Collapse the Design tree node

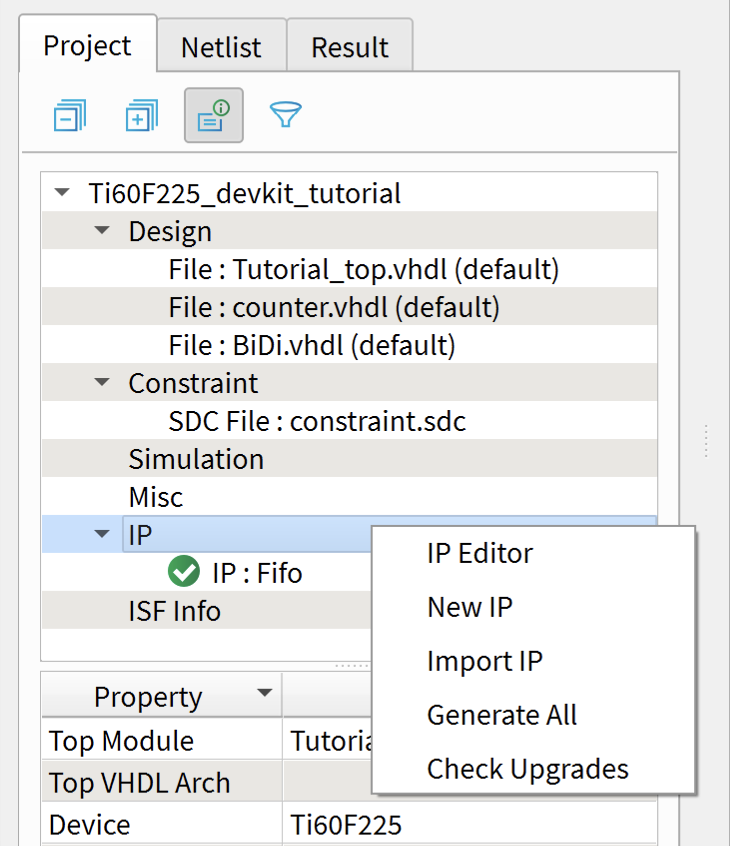(x=102, y=231)
